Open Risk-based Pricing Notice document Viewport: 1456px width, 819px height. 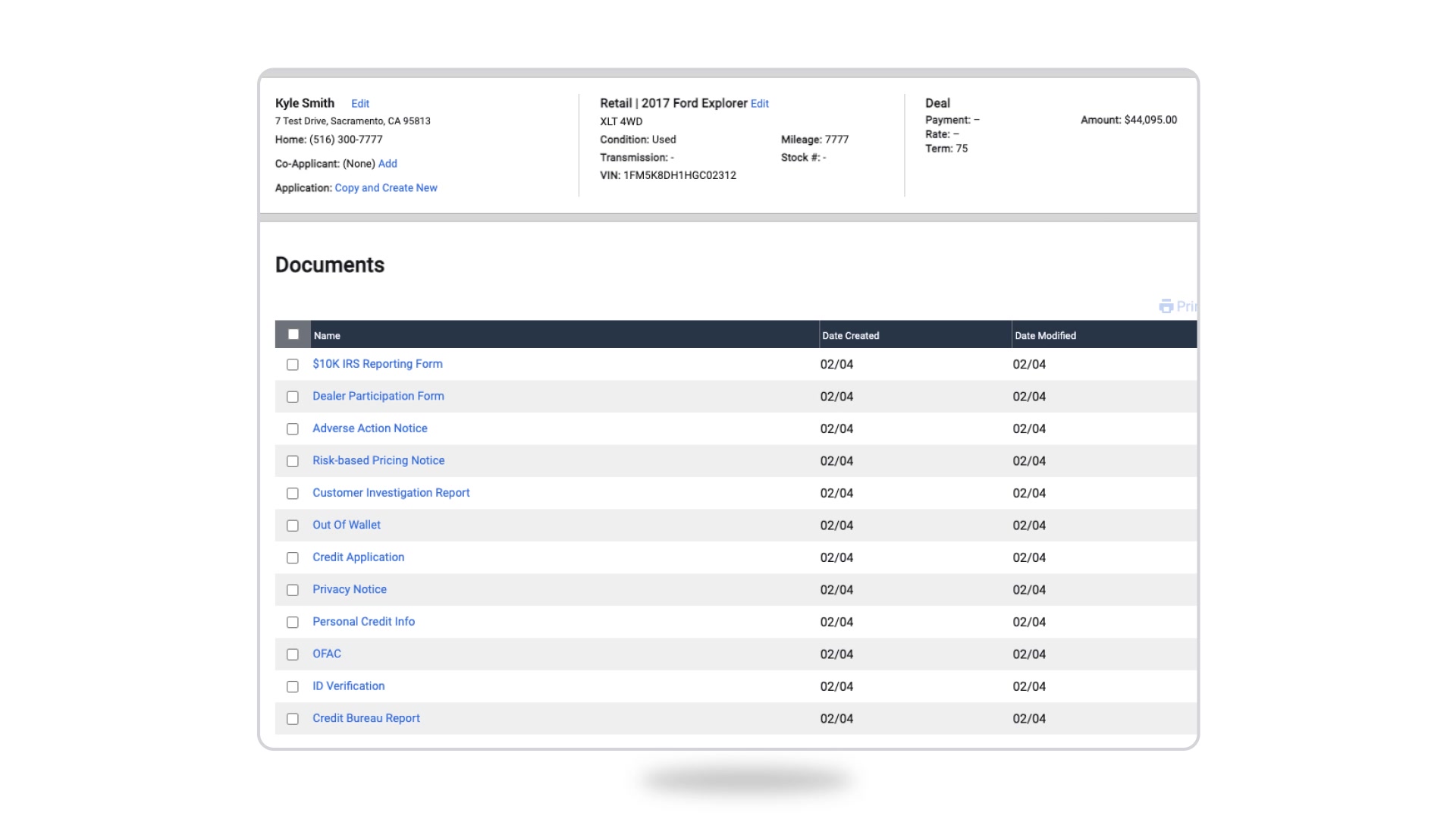click(378, 460)
